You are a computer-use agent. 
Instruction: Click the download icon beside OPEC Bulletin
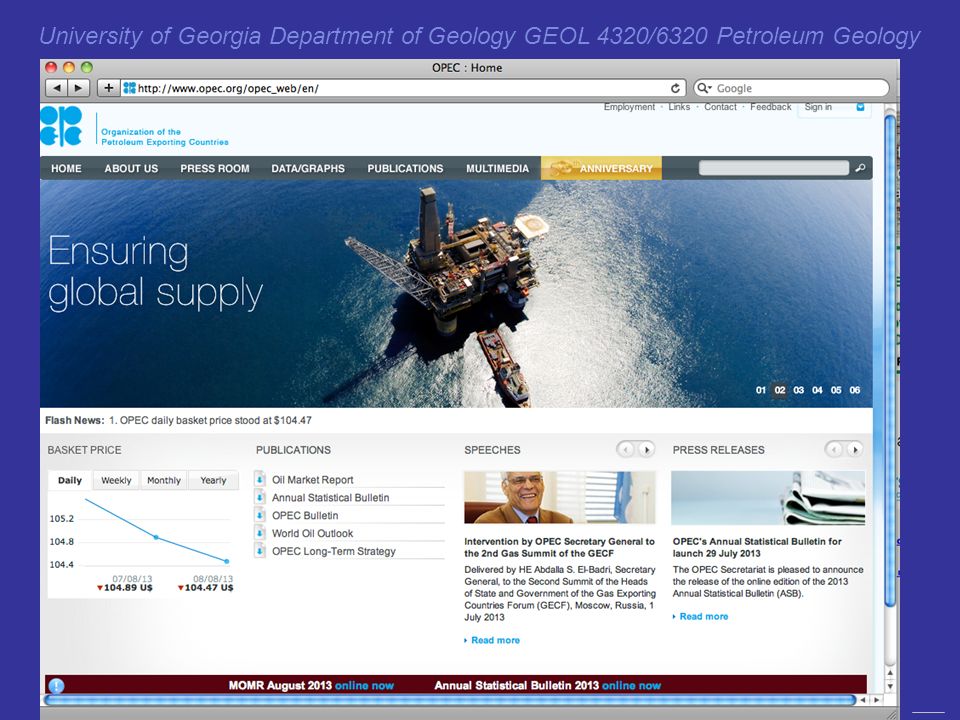(x=260, y=515)
